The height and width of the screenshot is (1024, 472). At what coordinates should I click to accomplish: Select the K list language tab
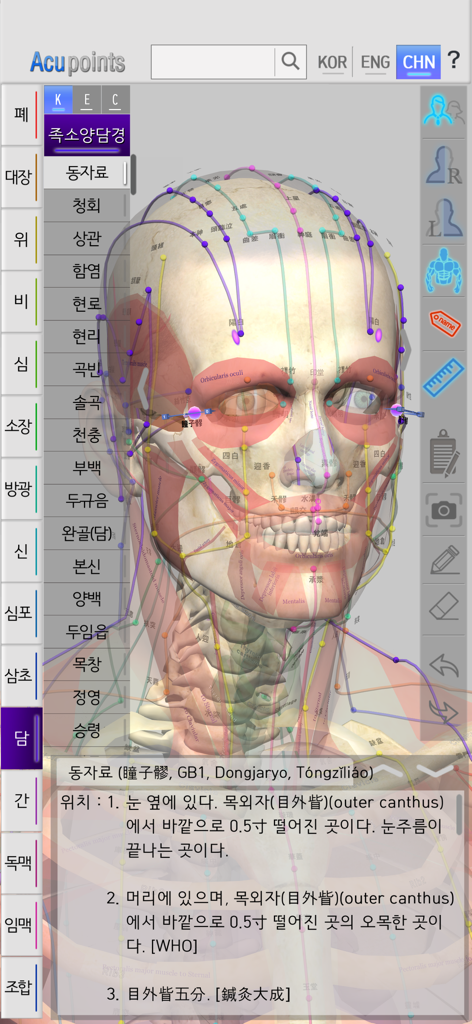coord(58,101)
